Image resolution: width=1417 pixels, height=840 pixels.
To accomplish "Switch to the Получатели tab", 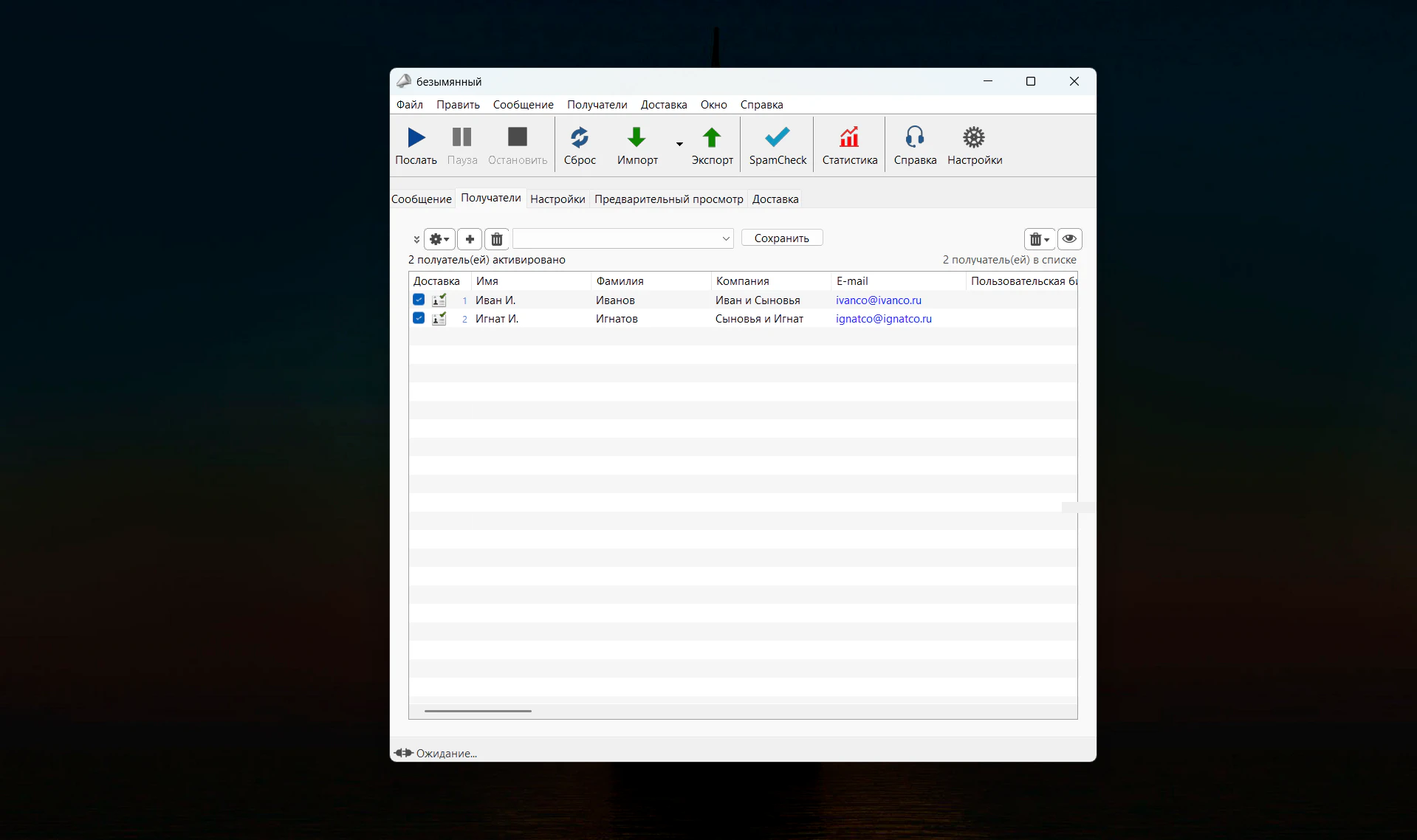I will pos(491,198).
